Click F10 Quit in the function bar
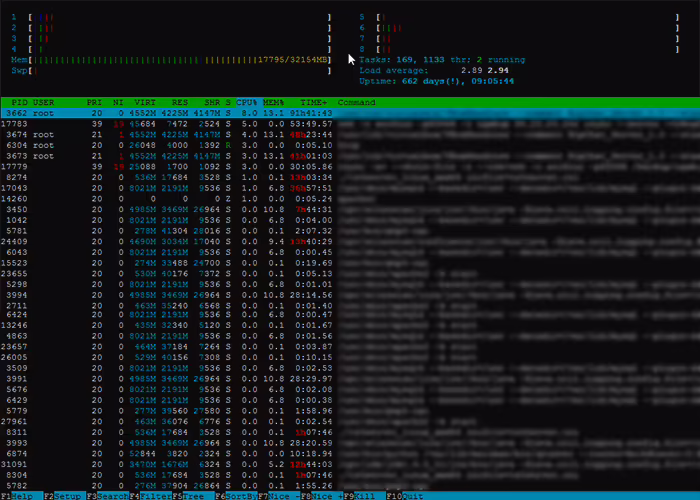 (408, 495)
